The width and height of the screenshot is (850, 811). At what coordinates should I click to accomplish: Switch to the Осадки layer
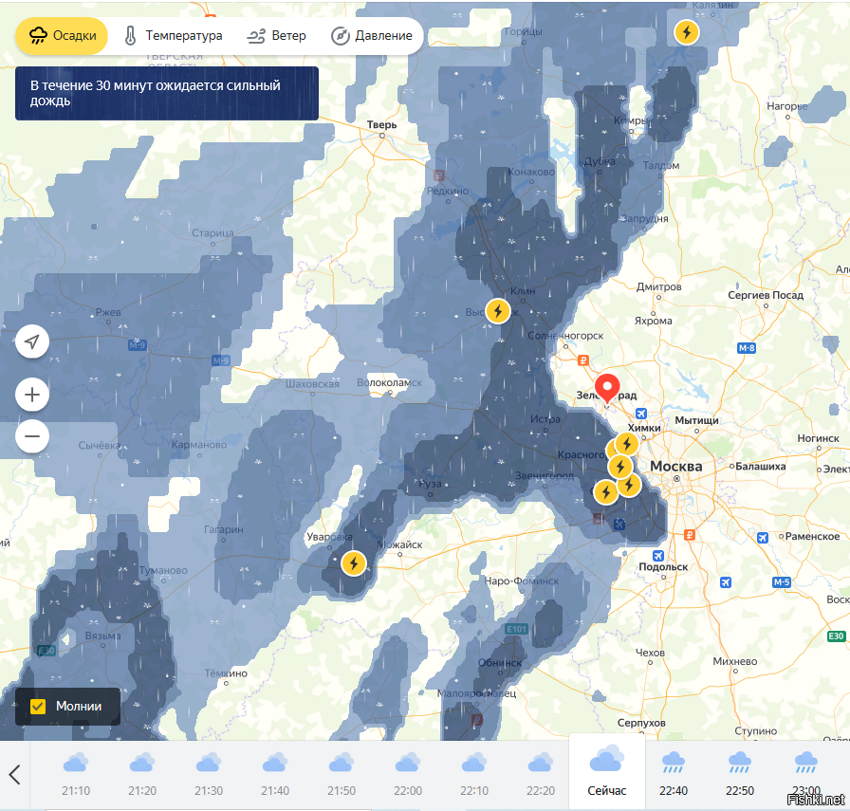pos(62,36)
